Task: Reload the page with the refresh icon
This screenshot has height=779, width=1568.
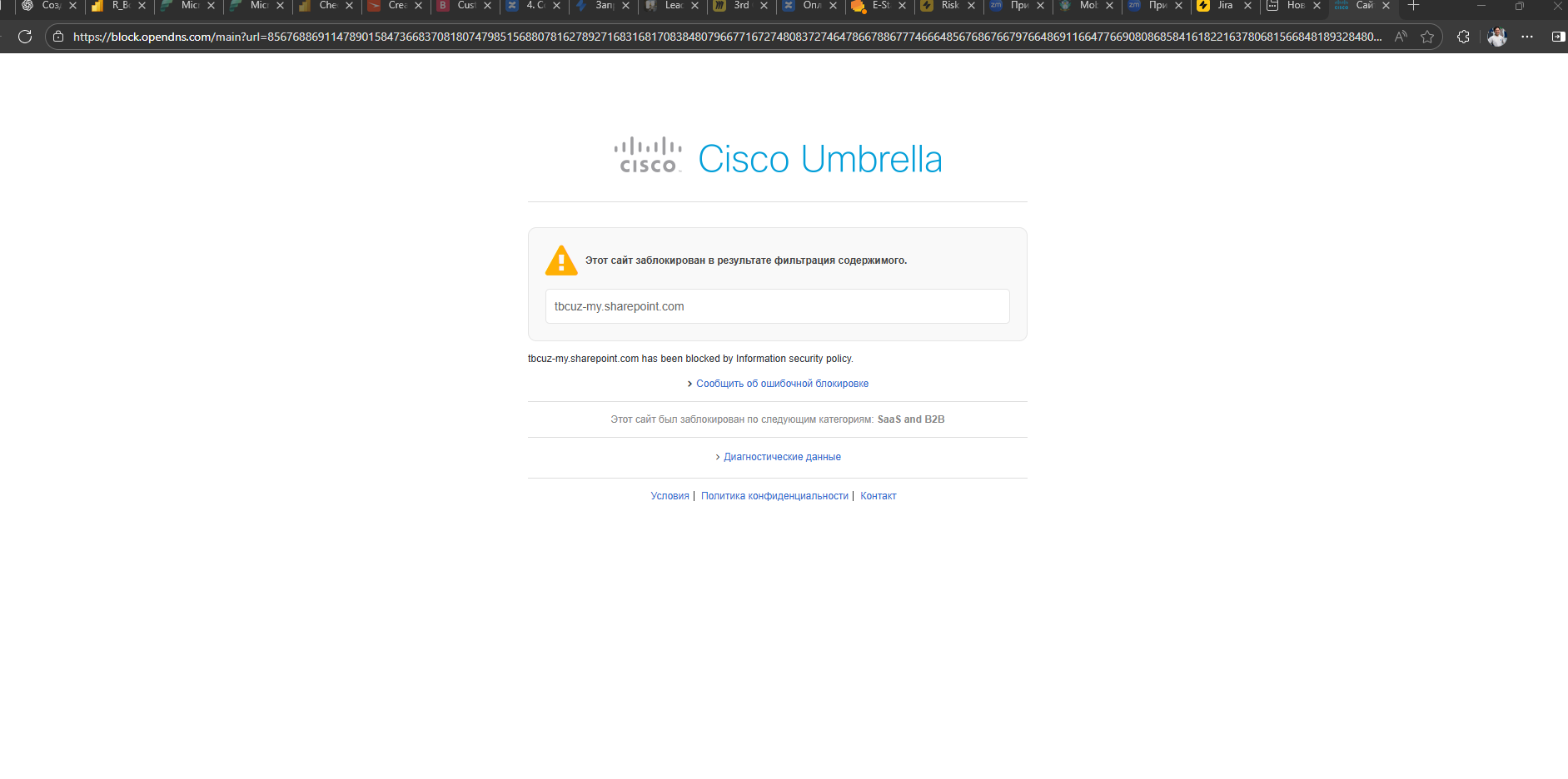Action: click(25, 37)
